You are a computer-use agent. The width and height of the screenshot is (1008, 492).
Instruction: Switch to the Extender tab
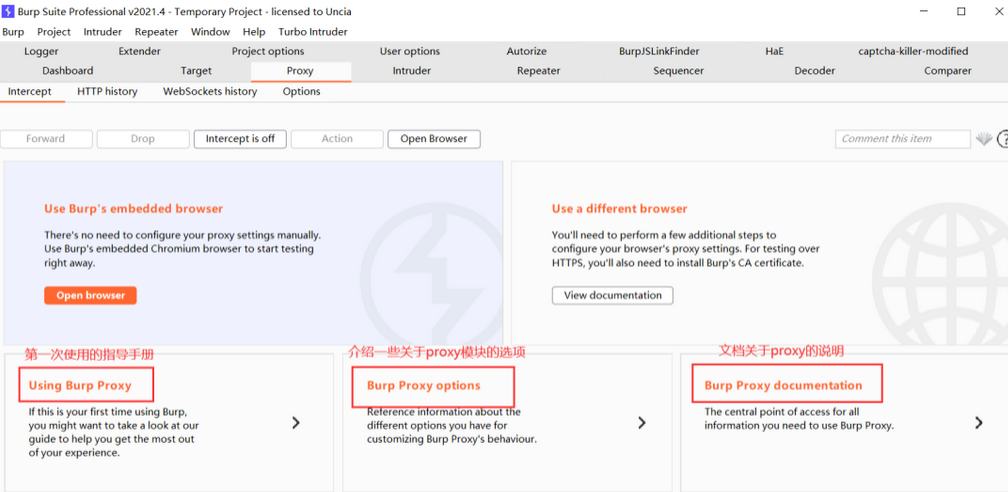140,51
